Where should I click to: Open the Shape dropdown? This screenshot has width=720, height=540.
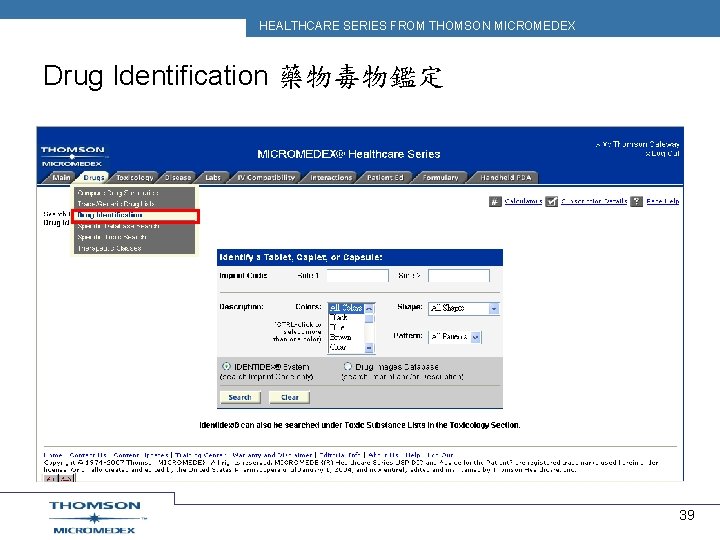click(463, 309)
